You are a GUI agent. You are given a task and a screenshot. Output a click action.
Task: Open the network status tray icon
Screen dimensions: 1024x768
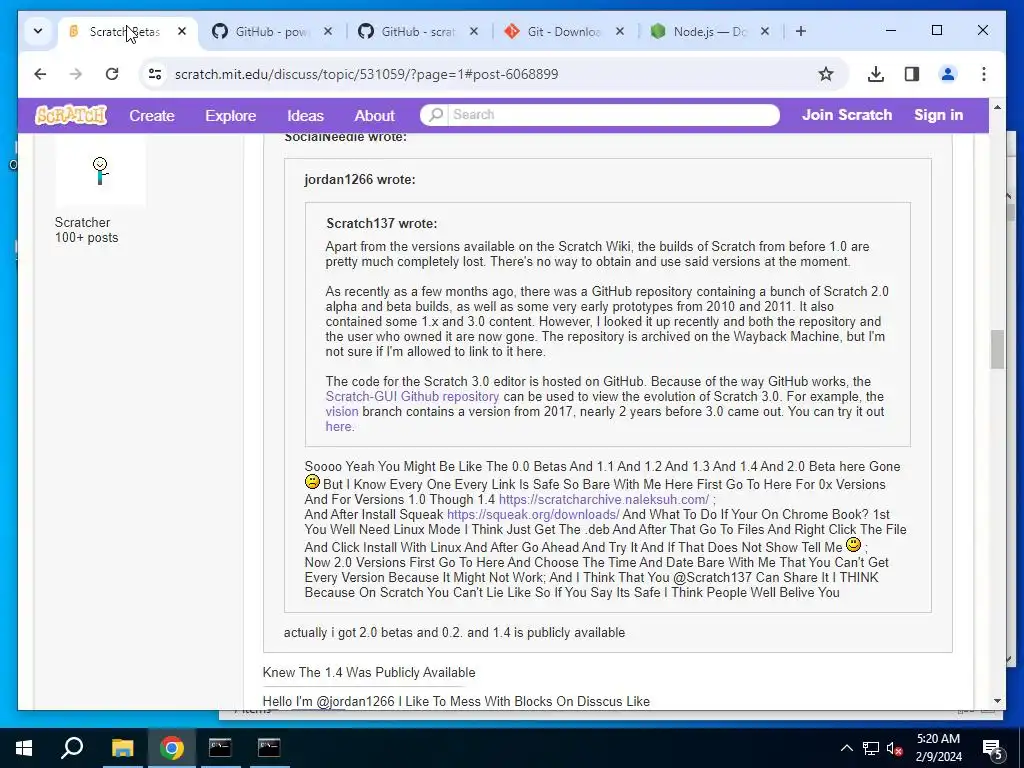pyautogui.click(x=871, y=748)
